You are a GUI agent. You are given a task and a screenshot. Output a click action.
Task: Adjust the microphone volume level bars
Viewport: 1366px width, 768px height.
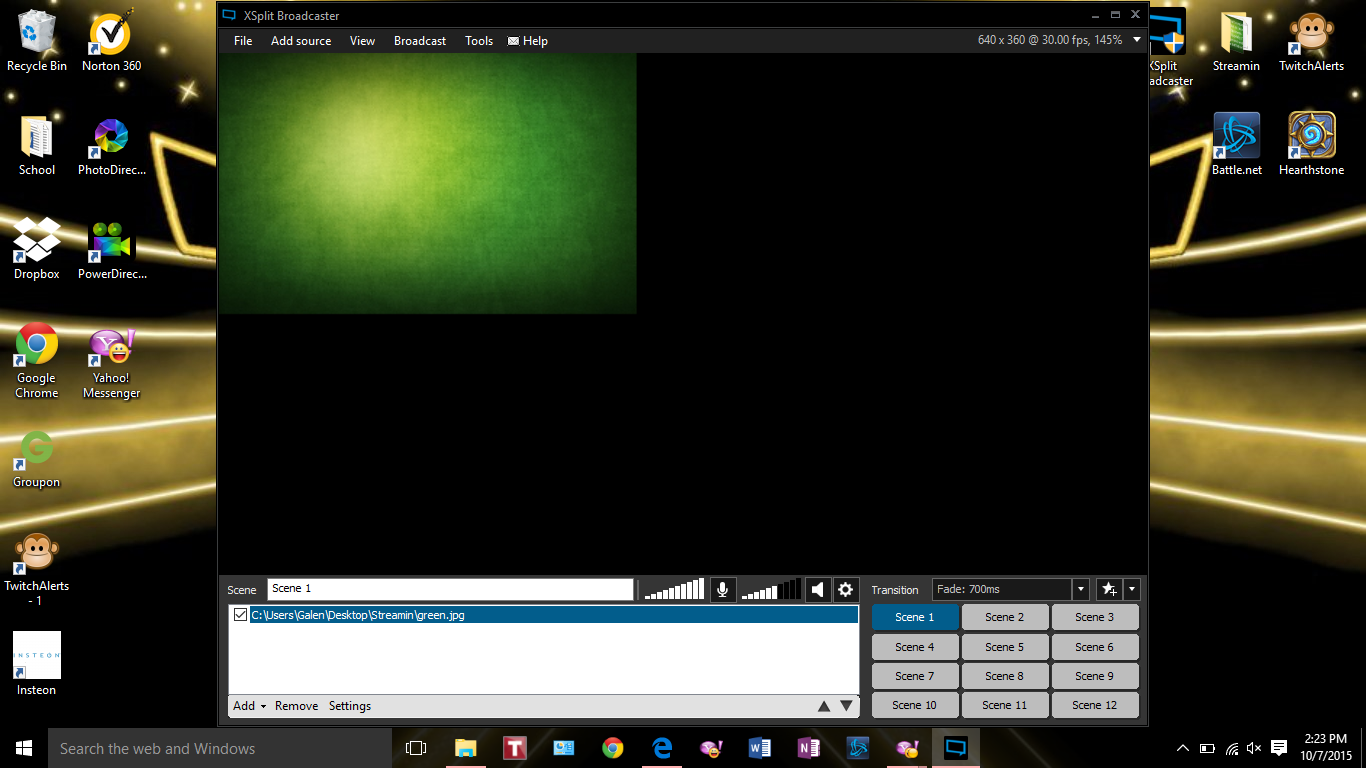coord(672,589)
